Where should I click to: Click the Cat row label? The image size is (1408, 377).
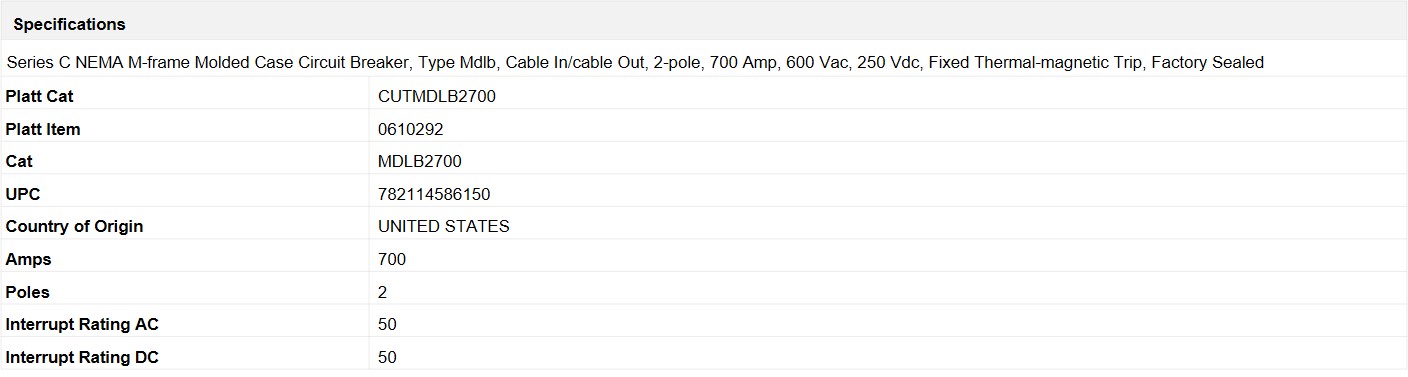click(19, 161)
